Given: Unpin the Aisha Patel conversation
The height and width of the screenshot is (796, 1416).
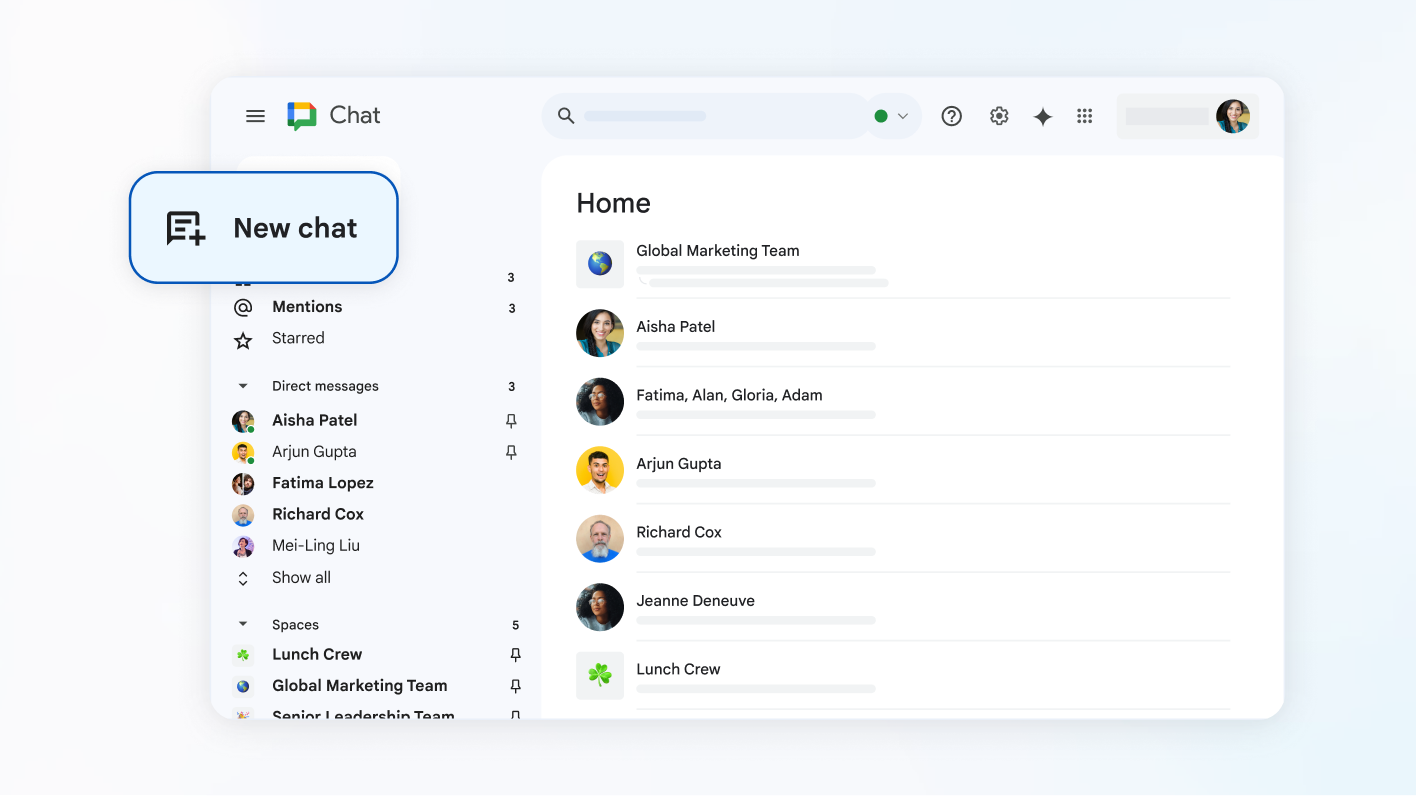Looking at the screenshot, I should coord(511,421).
